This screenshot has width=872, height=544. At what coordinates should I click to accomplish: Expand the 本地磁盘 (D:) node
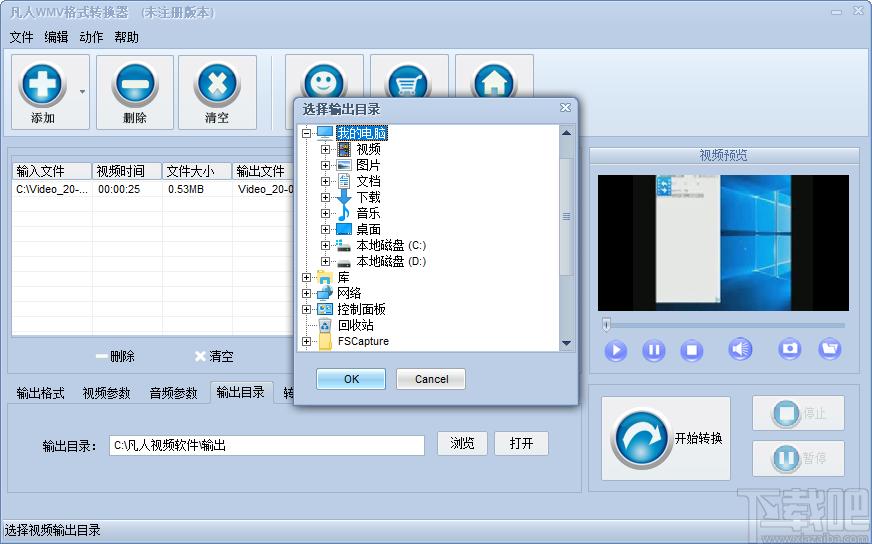325,261
